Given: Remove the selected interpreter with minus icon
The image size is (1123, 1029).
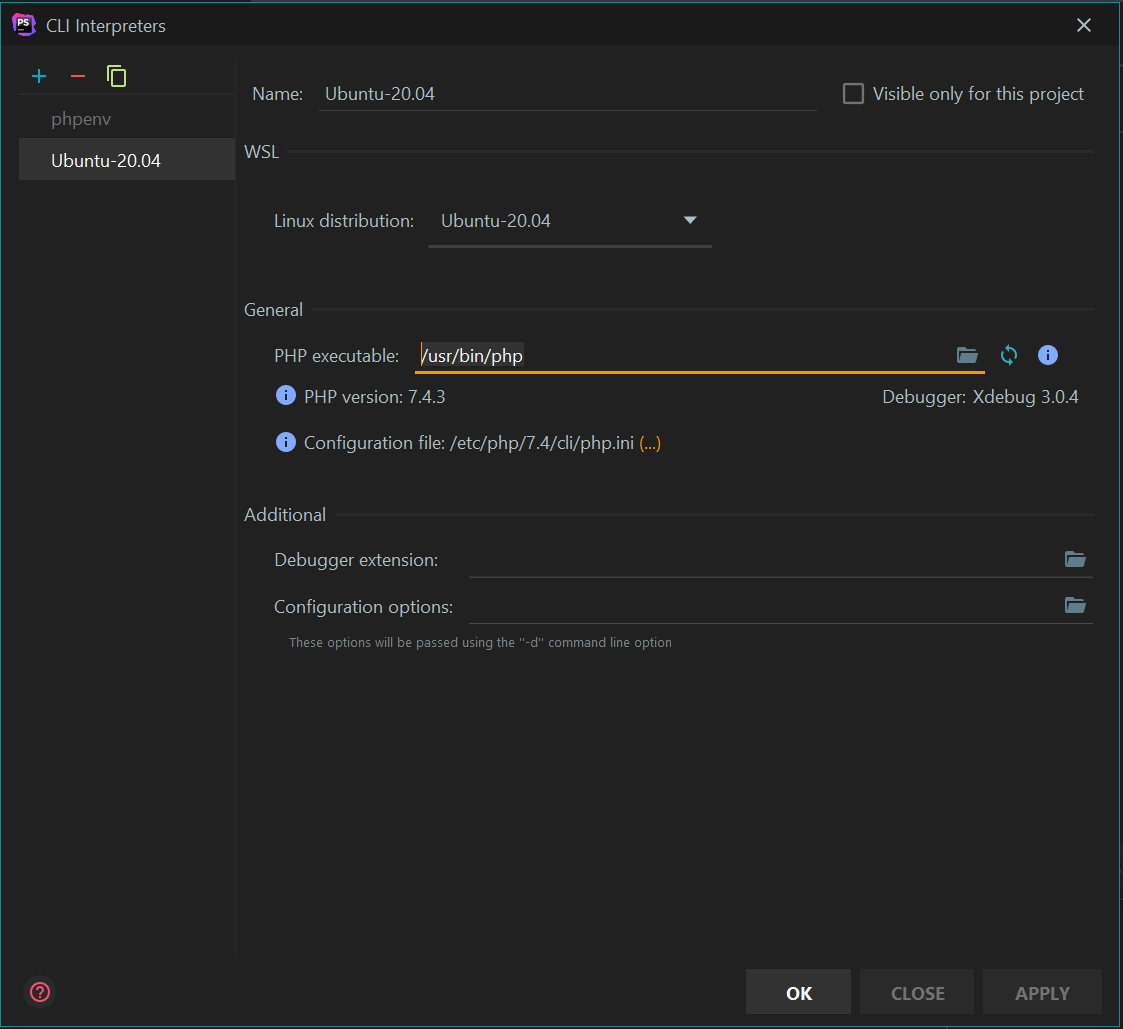Looking at the screenshot, I should (x=77, y=76).
